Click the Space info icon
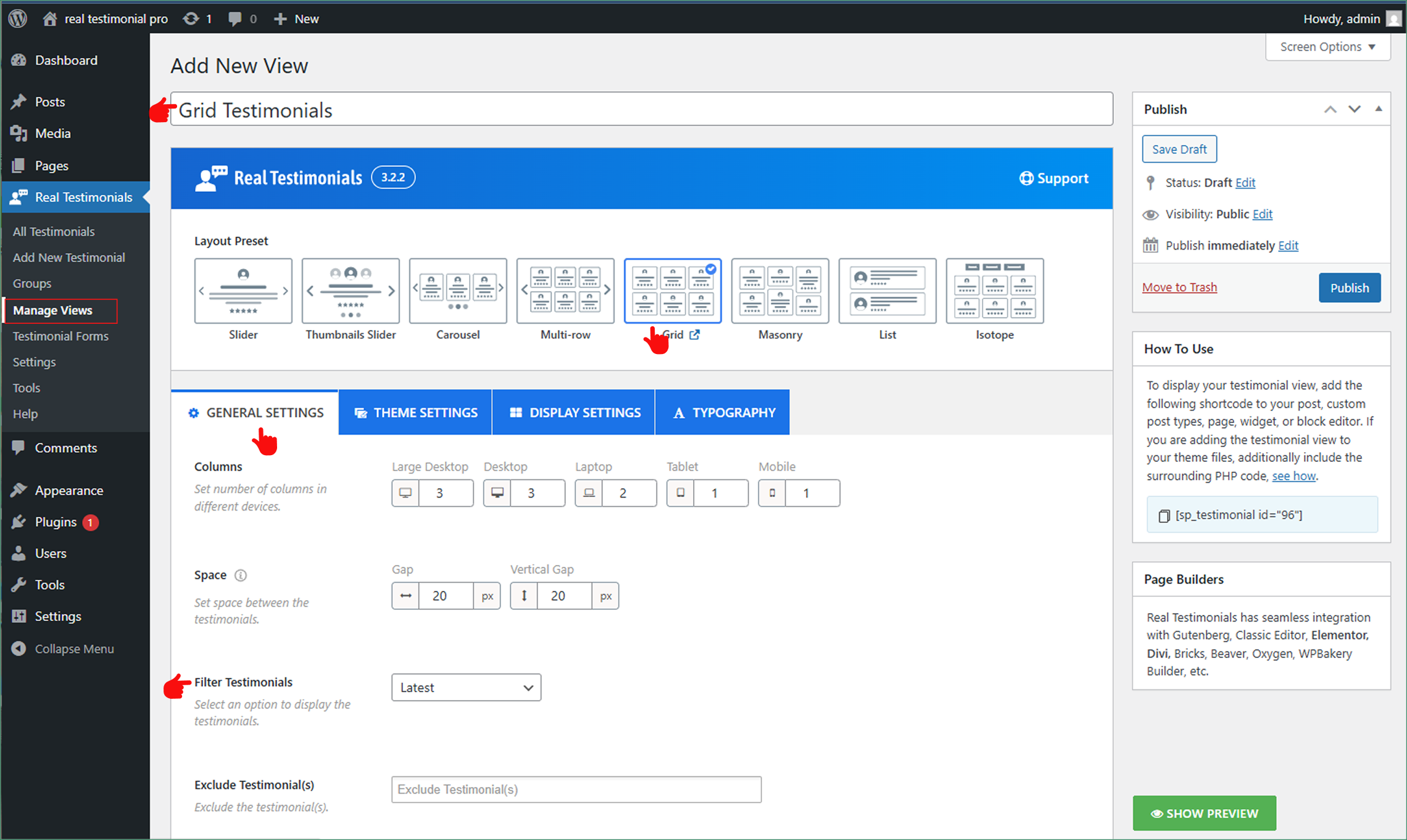1407x840 pixels. (x=241, y=575)
